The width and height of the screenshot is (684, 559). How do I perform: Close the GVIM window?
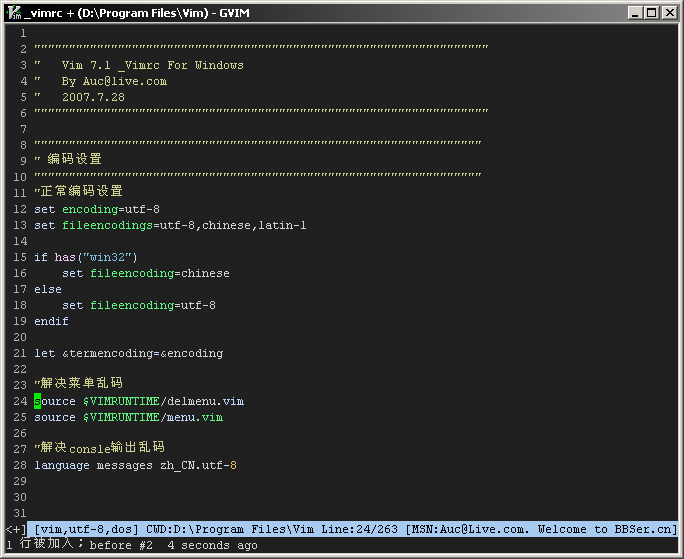(669, 13)
